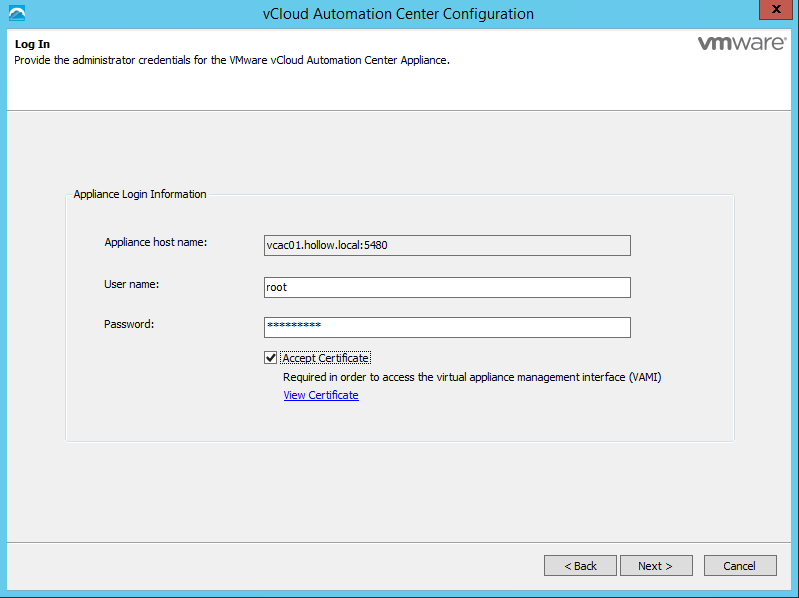799x598 pixels.
Task: Click the Appliance host name label
Action: (x=155, y=243)
